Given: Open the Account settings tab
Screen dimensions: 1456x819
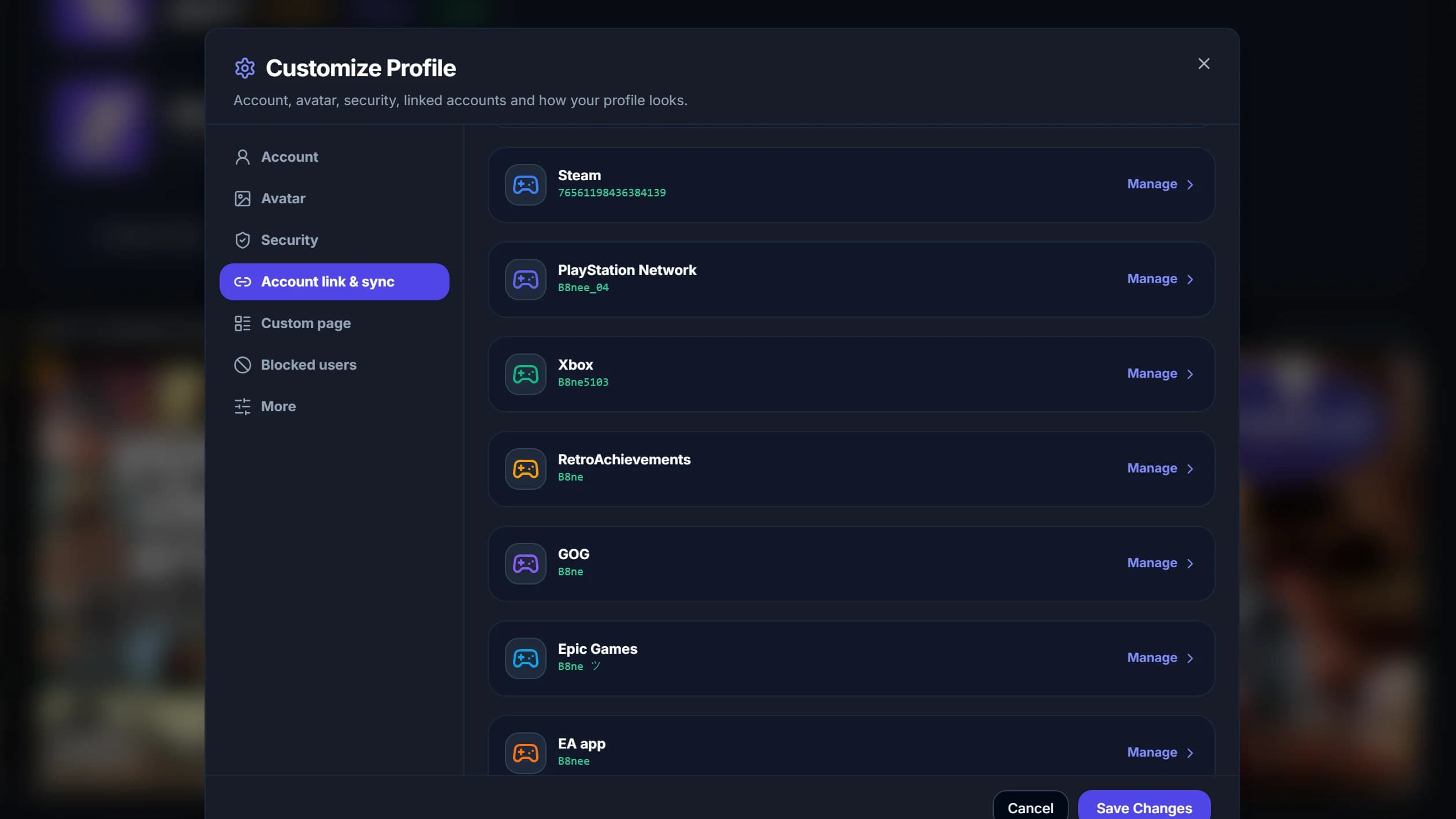Looking at the screenshot, I should [334, 157].
